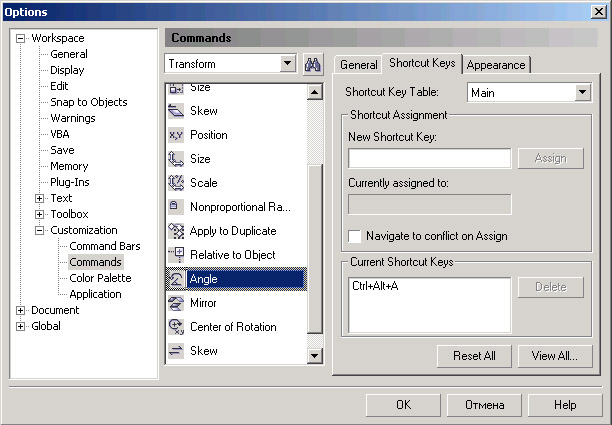Select Plug-Ins in the tree
The height and width of the screenshot is (425, 612).
(x=69, y=182)
